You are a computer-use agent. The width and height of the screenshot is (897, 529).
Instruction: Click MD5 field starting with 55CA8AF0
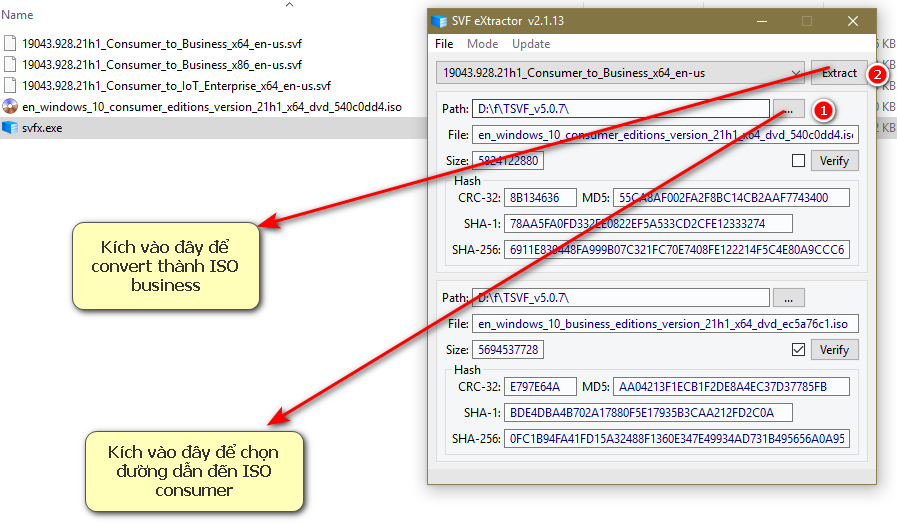[x=731, y=198]
